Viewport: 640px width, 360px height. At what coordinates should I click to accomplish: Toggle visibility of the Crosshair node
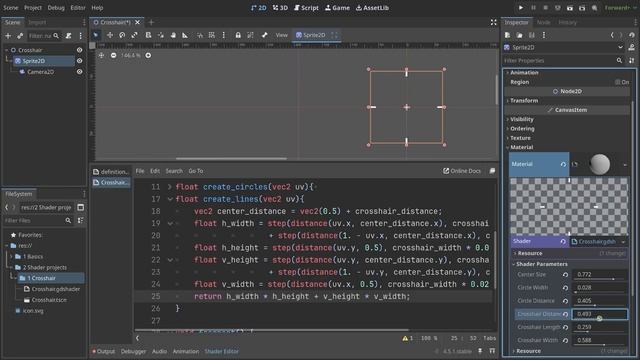point(80,50)
